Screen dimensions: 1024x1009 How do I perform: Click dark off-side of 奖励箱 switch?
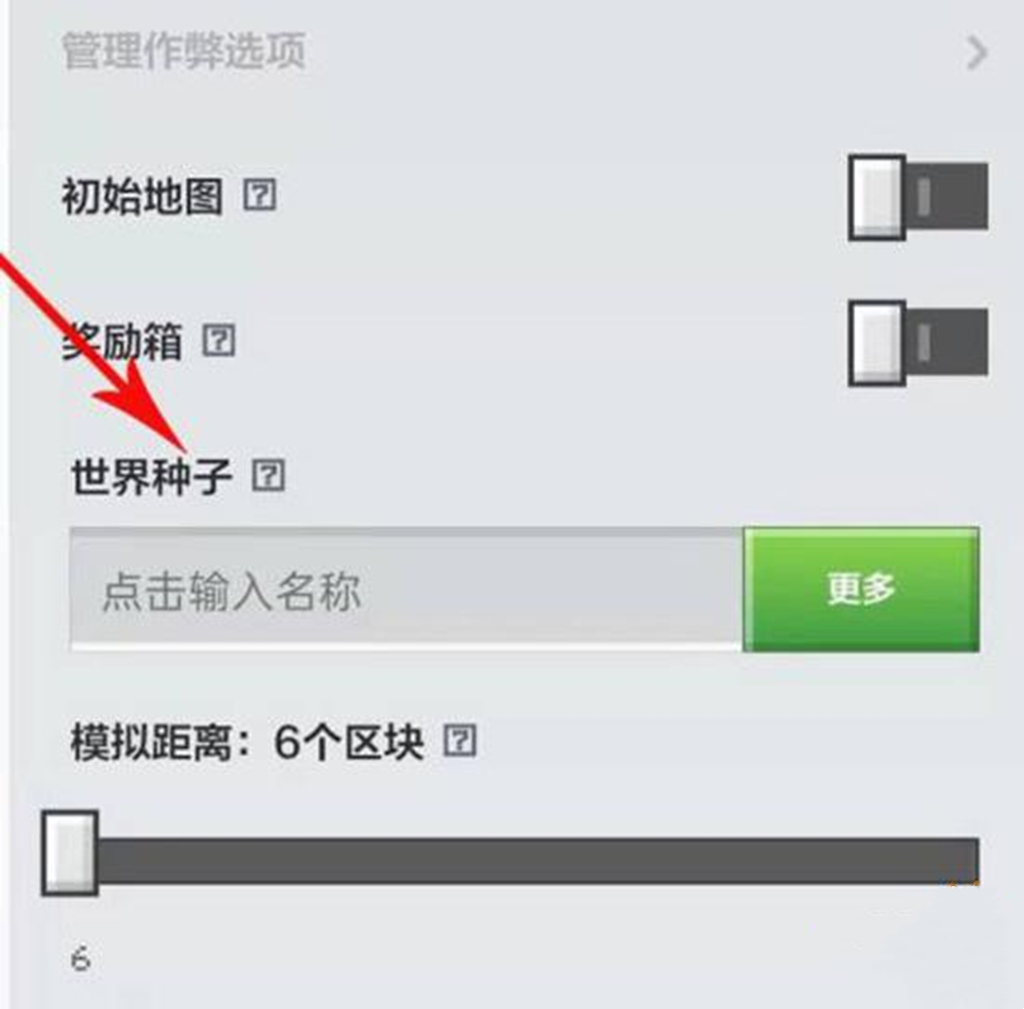point(947,342)
